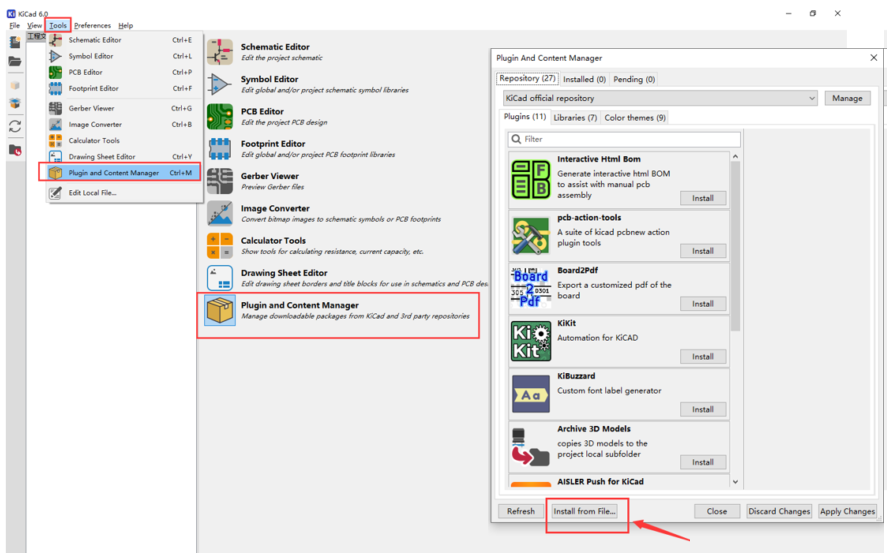Open the Tools menu
The height and width of the screenshot is (553, 887).
[58, 25]
